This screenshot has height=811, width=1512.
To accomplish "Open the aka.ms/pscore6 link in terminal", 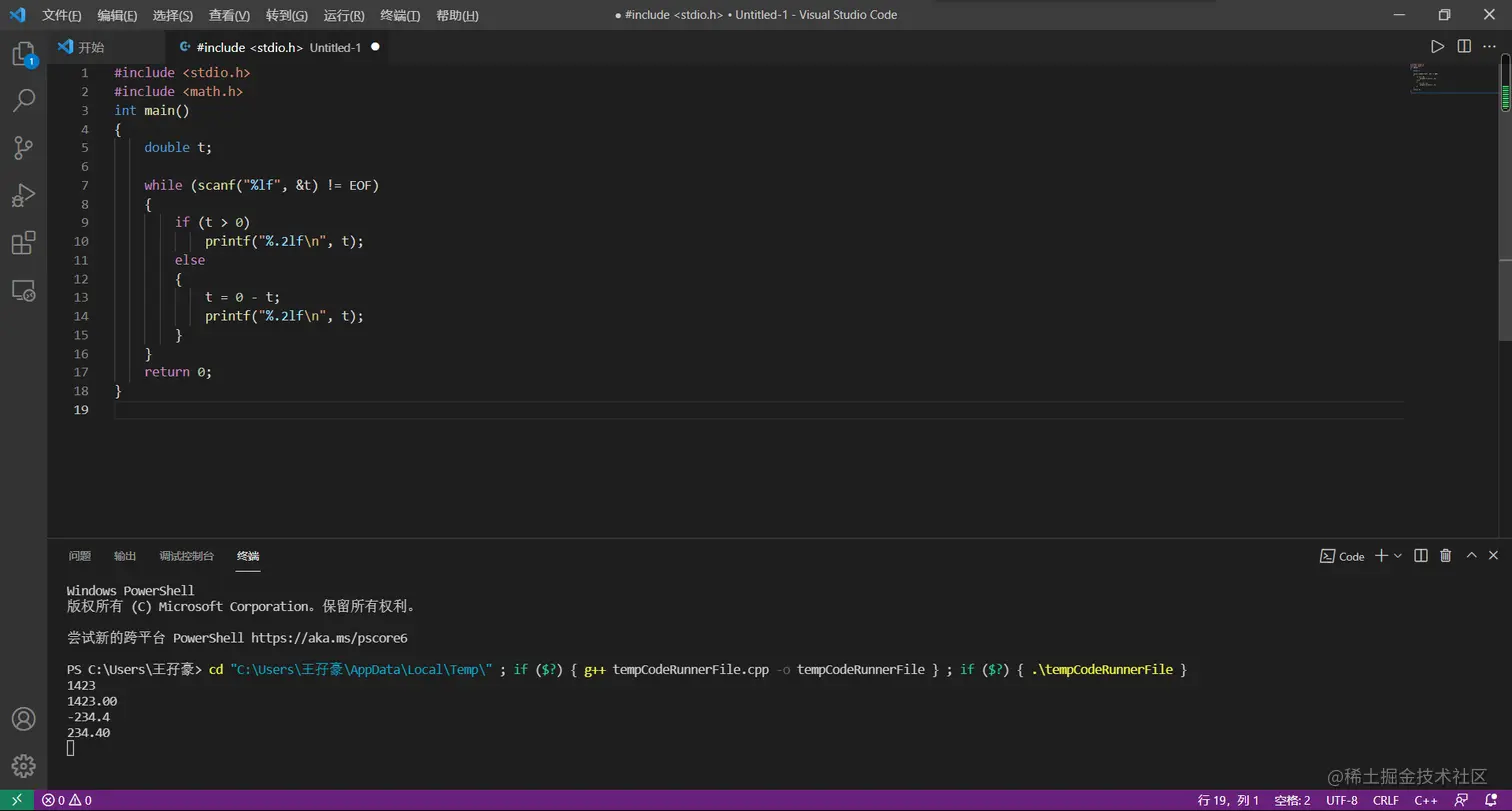I will pyautogui.click(x=329, y=638).
